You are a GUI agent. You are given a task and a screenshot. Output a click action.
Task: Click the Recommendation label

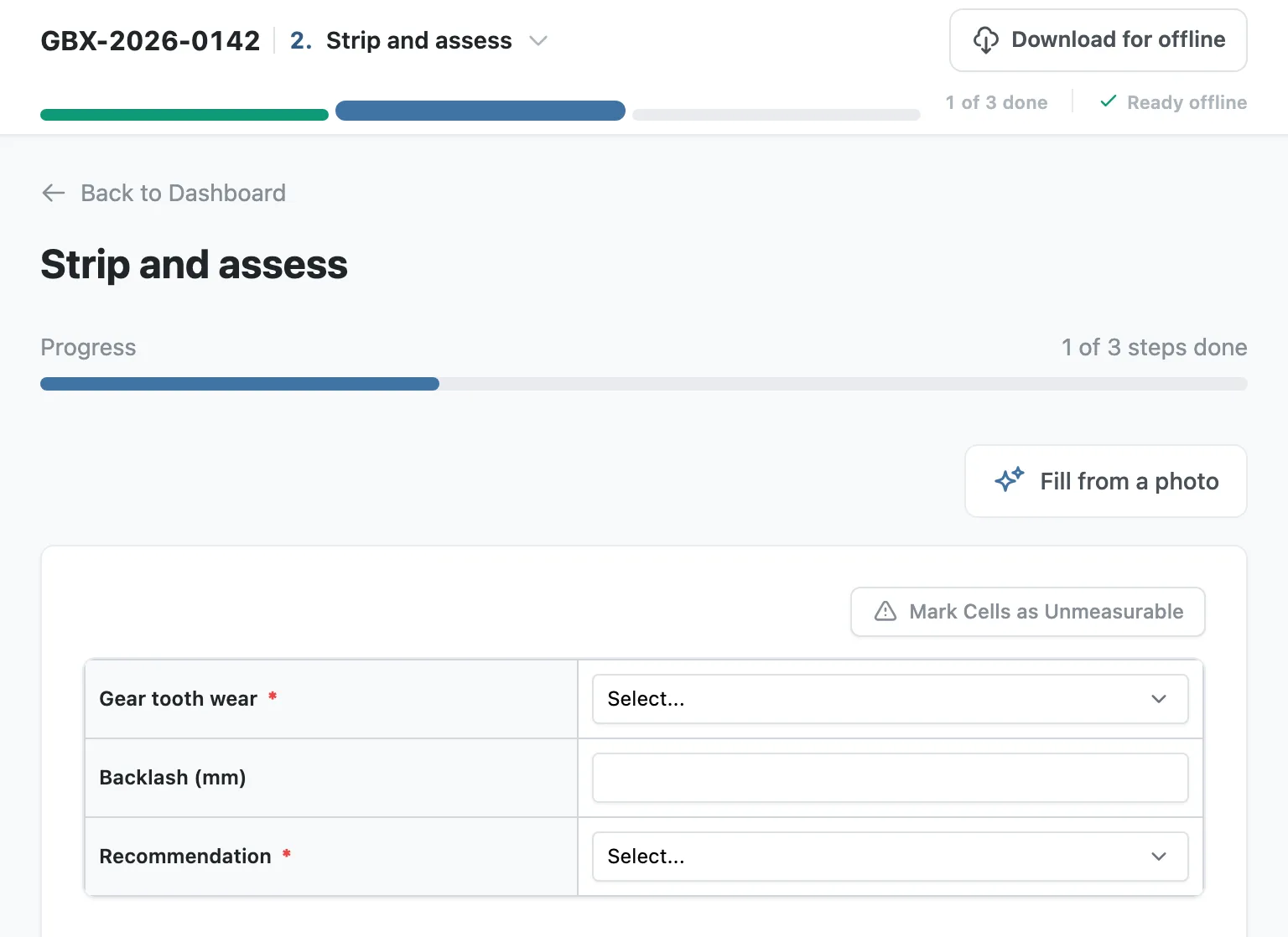coord(185,857)
